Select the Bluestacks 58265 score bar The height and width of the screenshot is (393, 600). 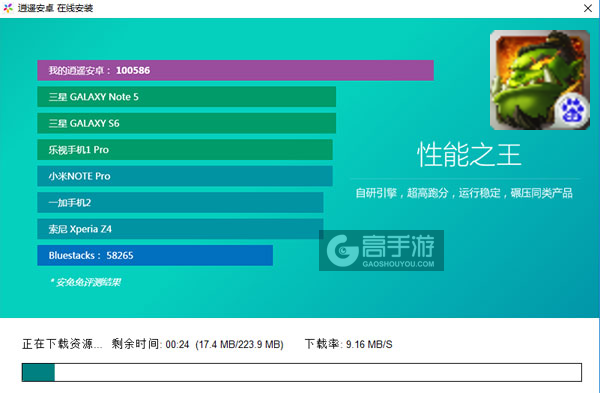point(155,255)
